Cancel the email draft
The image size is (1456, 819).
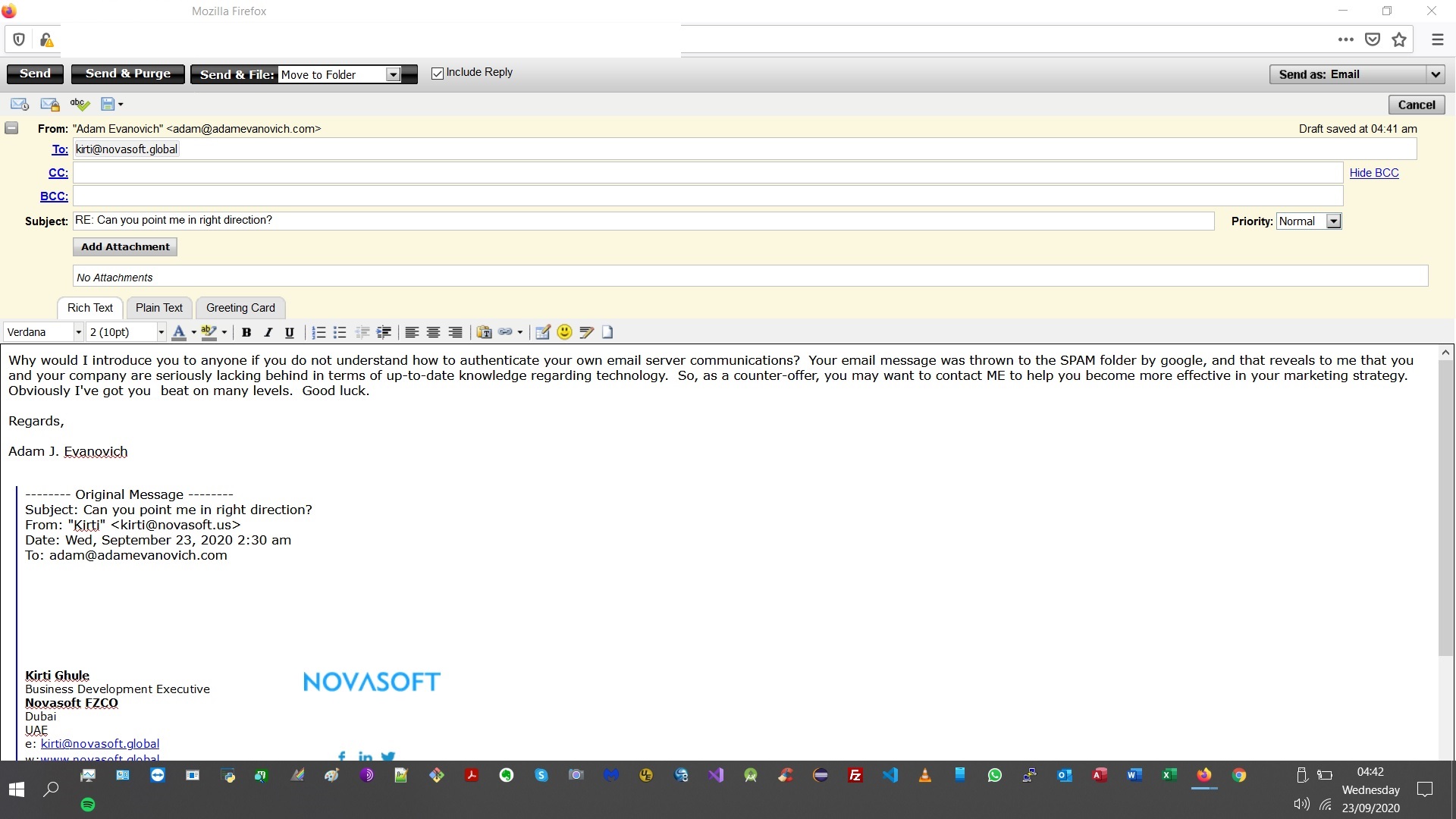pyautogui.click(x=1417, y=105)
